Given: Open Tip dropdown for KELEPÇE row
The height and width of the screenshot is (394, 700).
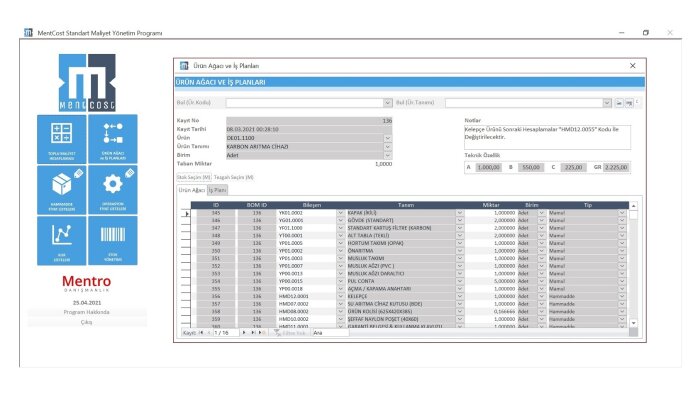Looking at the screenshot, I should [x=622, y=297].
